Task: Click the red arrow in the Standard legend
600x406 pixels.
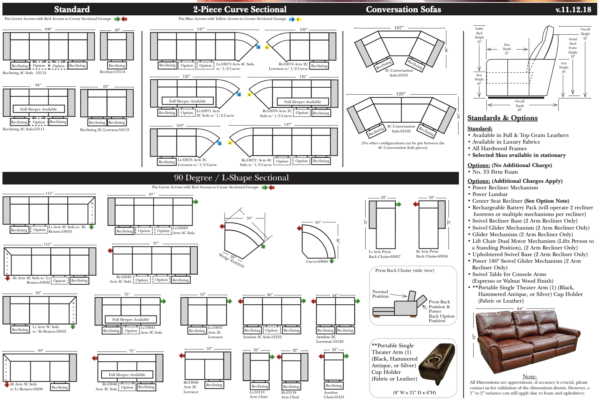Action: click(x=124, y=19)
